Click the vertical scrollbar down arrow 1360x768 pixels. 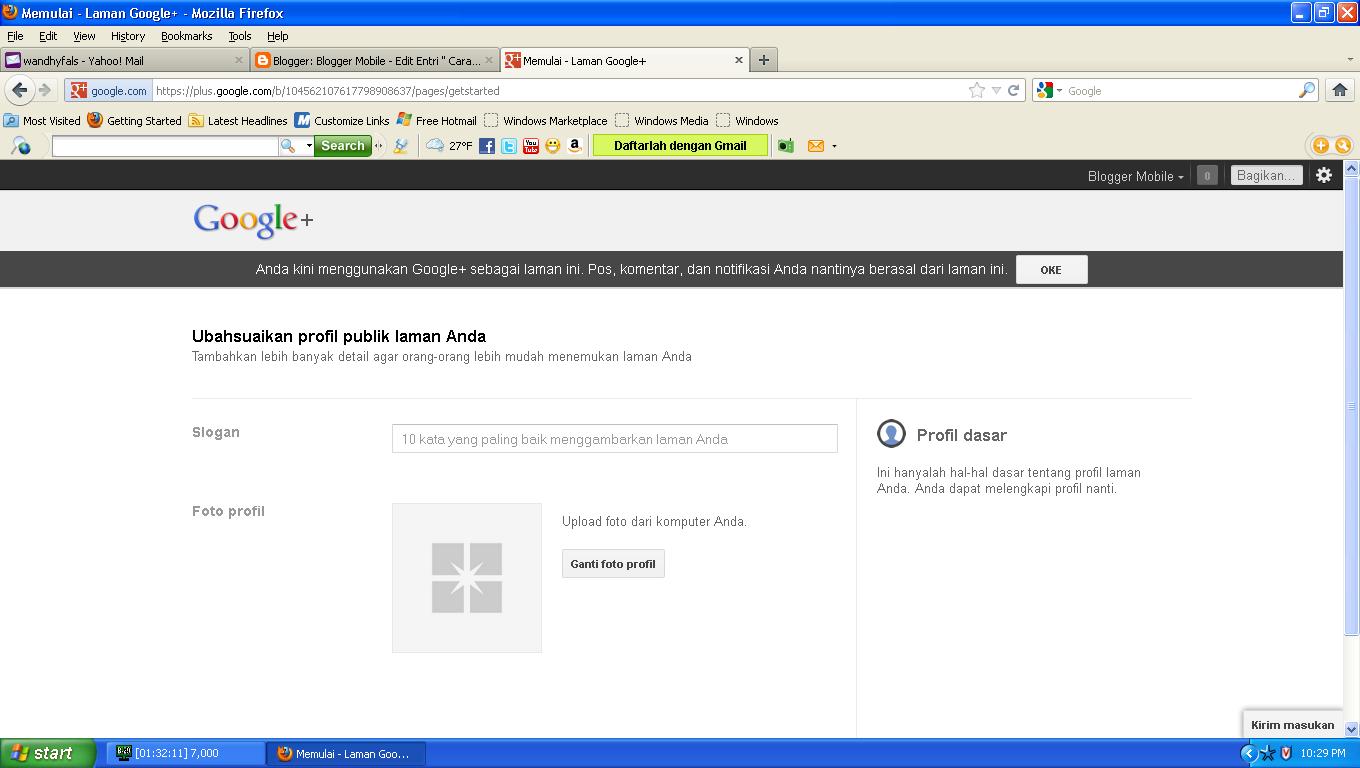[1351, 729]
